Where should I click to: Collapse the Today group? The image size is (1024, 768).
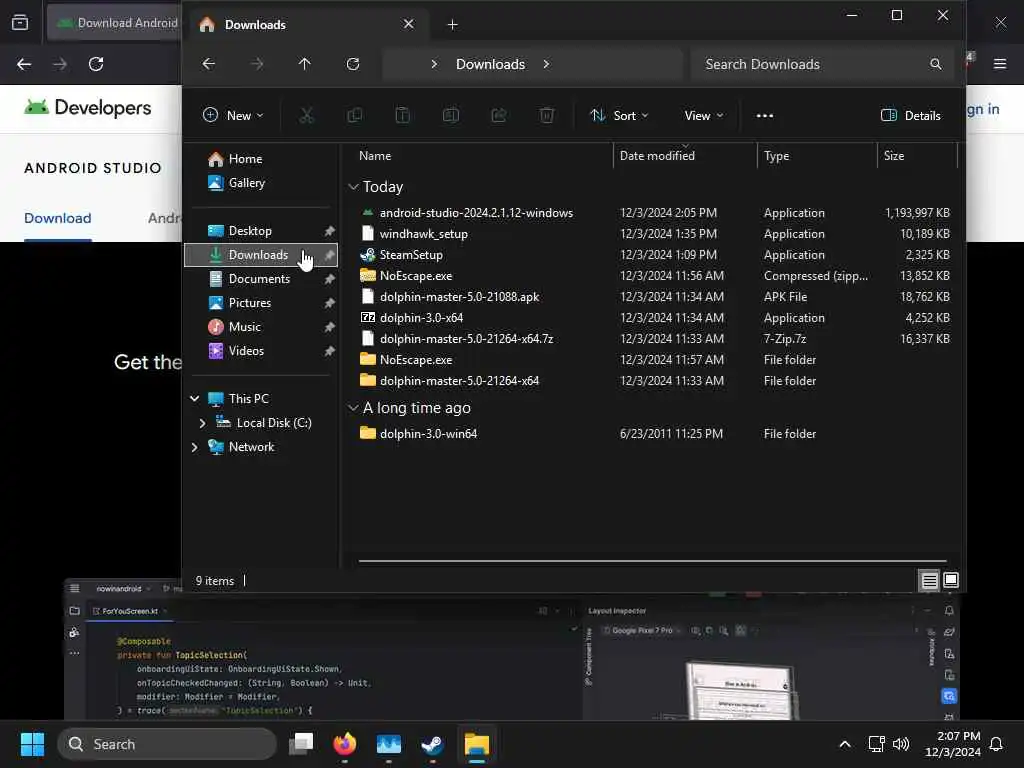coord(353,187)
